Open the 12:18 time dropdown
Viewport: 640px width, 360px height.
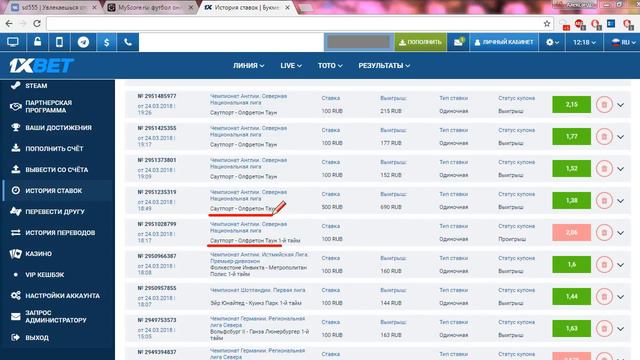tap(584, 42)
